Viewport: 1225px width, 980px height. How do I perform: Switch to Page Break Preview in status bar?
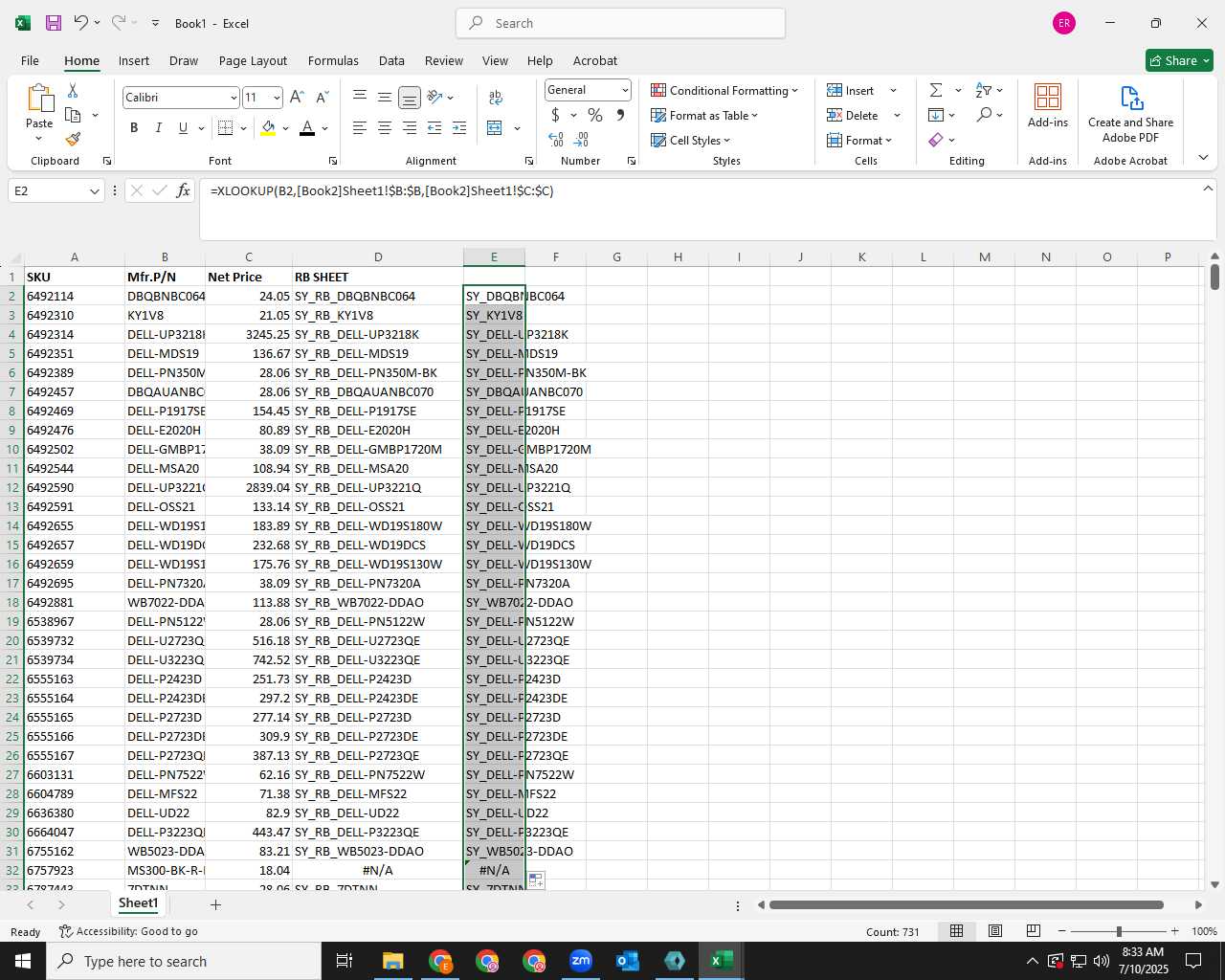point(1034,931)
